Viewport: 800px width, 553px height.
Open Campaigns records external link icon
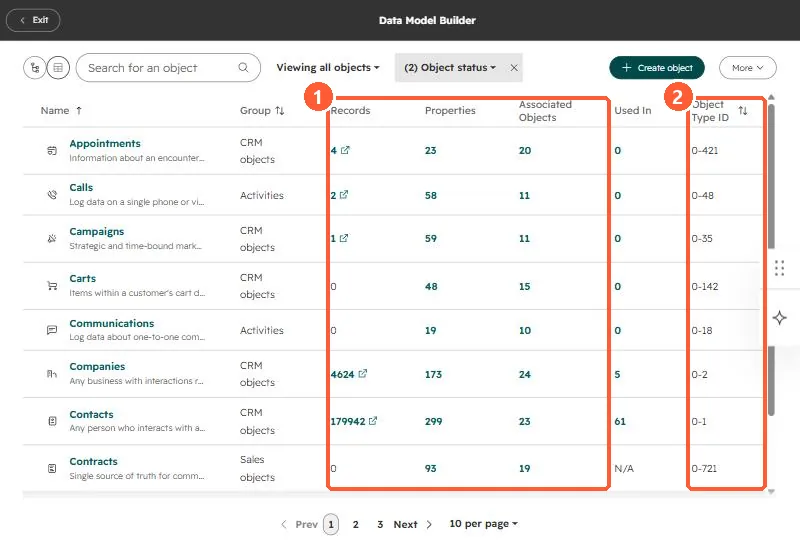pos(344,238)
